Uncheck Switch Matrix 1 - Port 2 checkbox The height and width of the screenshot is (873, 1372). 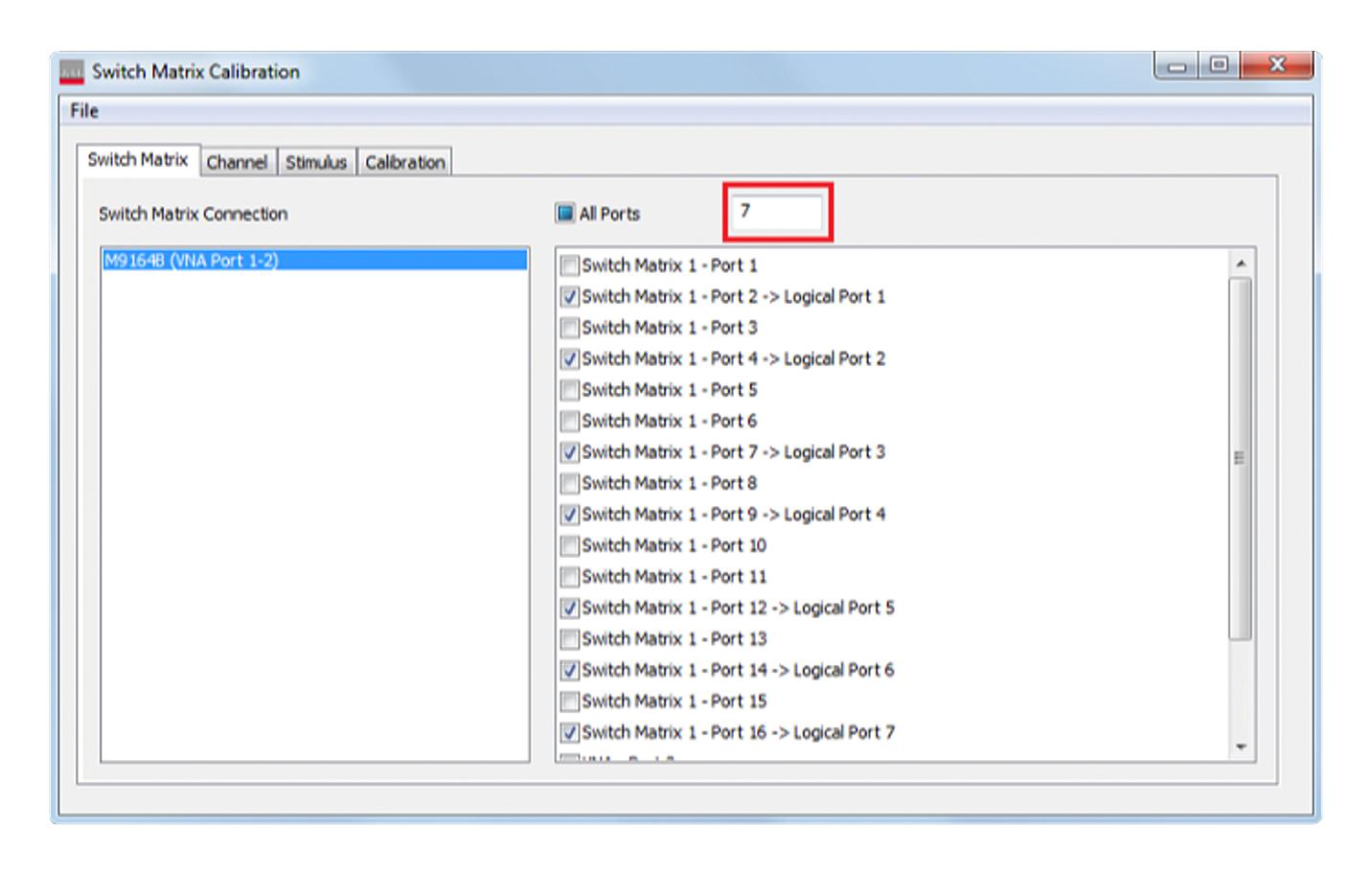pyautogui.click(x=570, y=296)
